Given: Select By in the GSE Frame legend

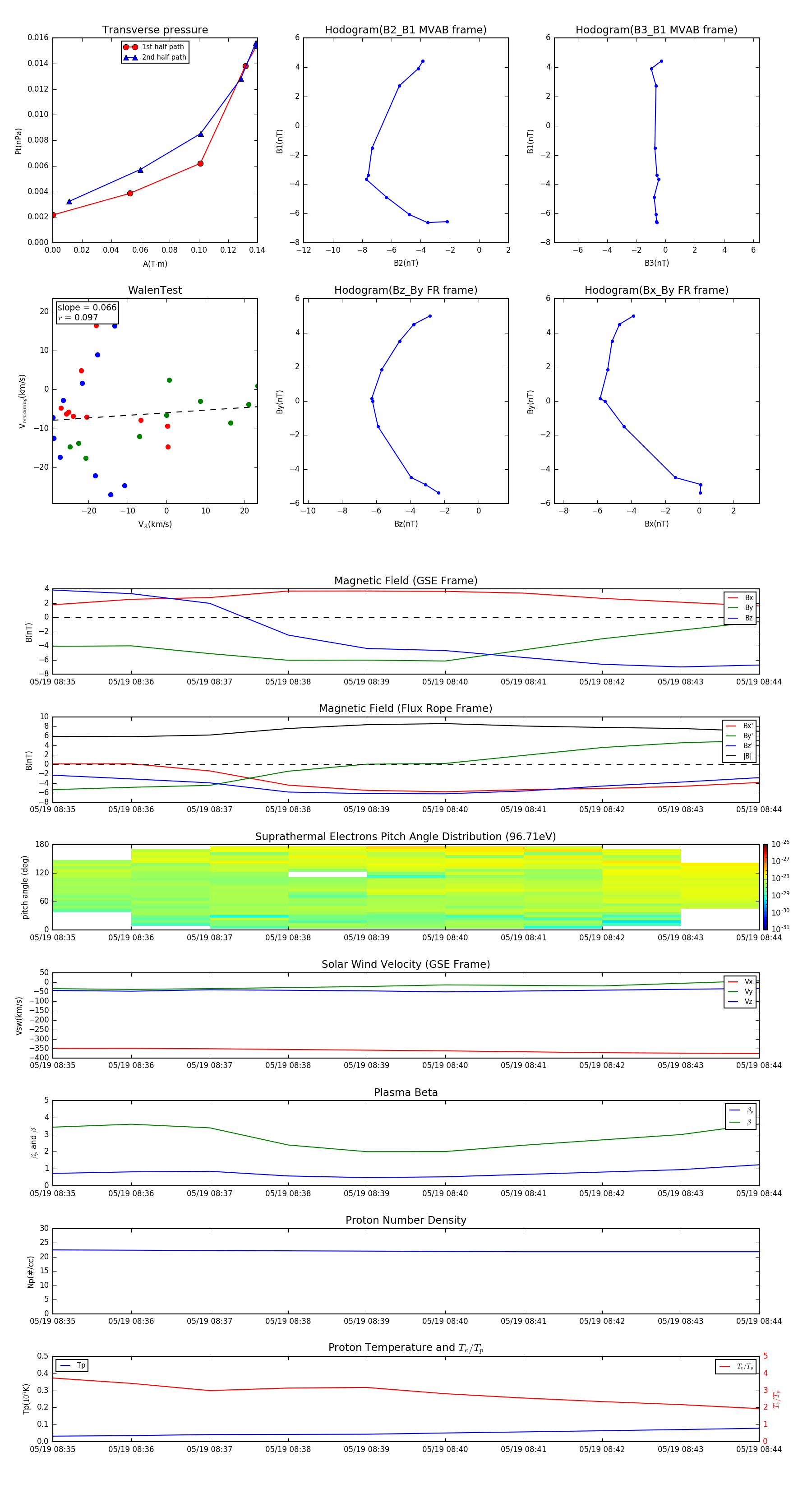Looking at the screenshot, I should click(x=740, y=607).
